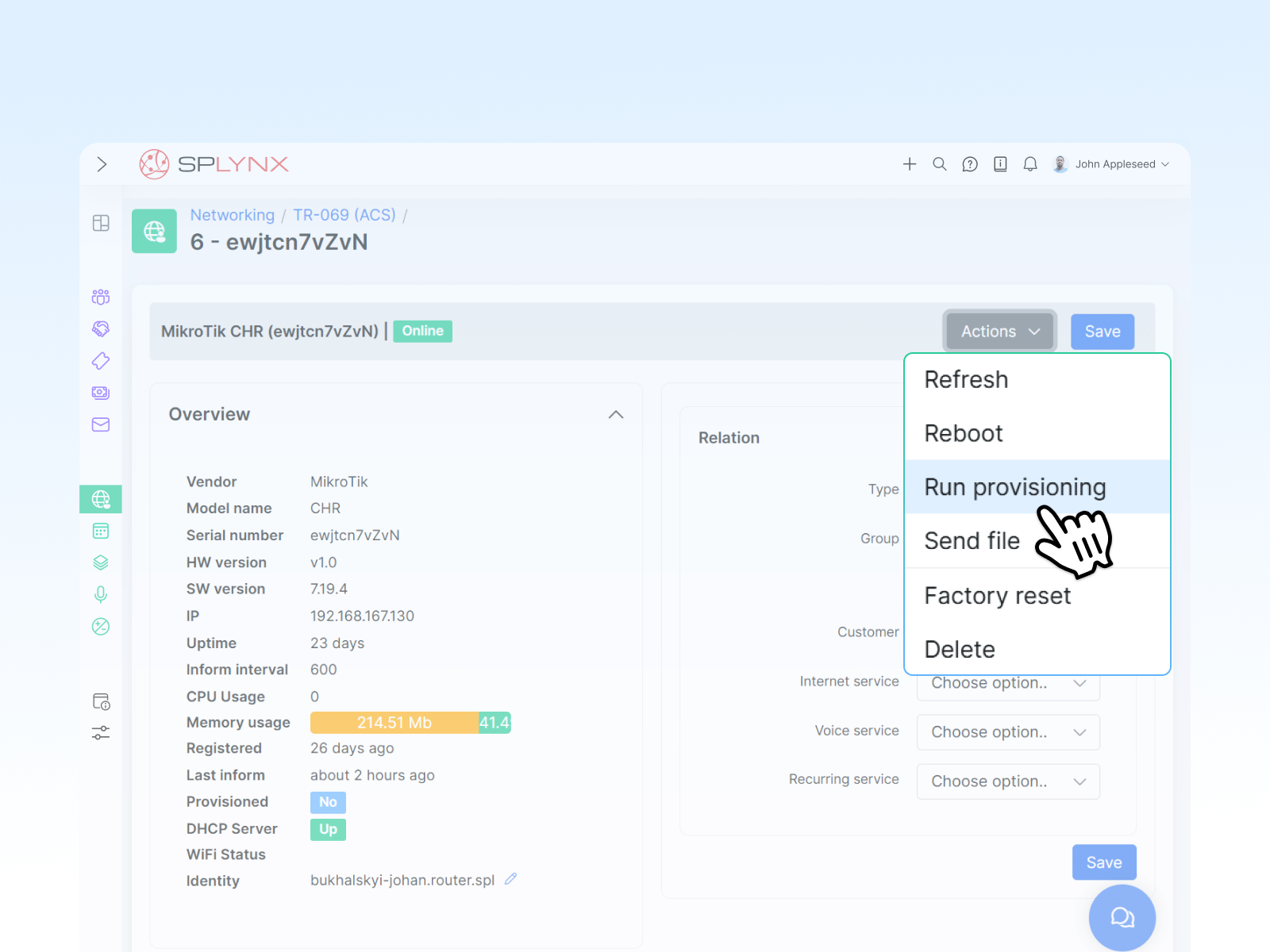This screenshot has width=1270, height=952.
Task: Select the active Networking globe icon
Action: pos(101,499)
